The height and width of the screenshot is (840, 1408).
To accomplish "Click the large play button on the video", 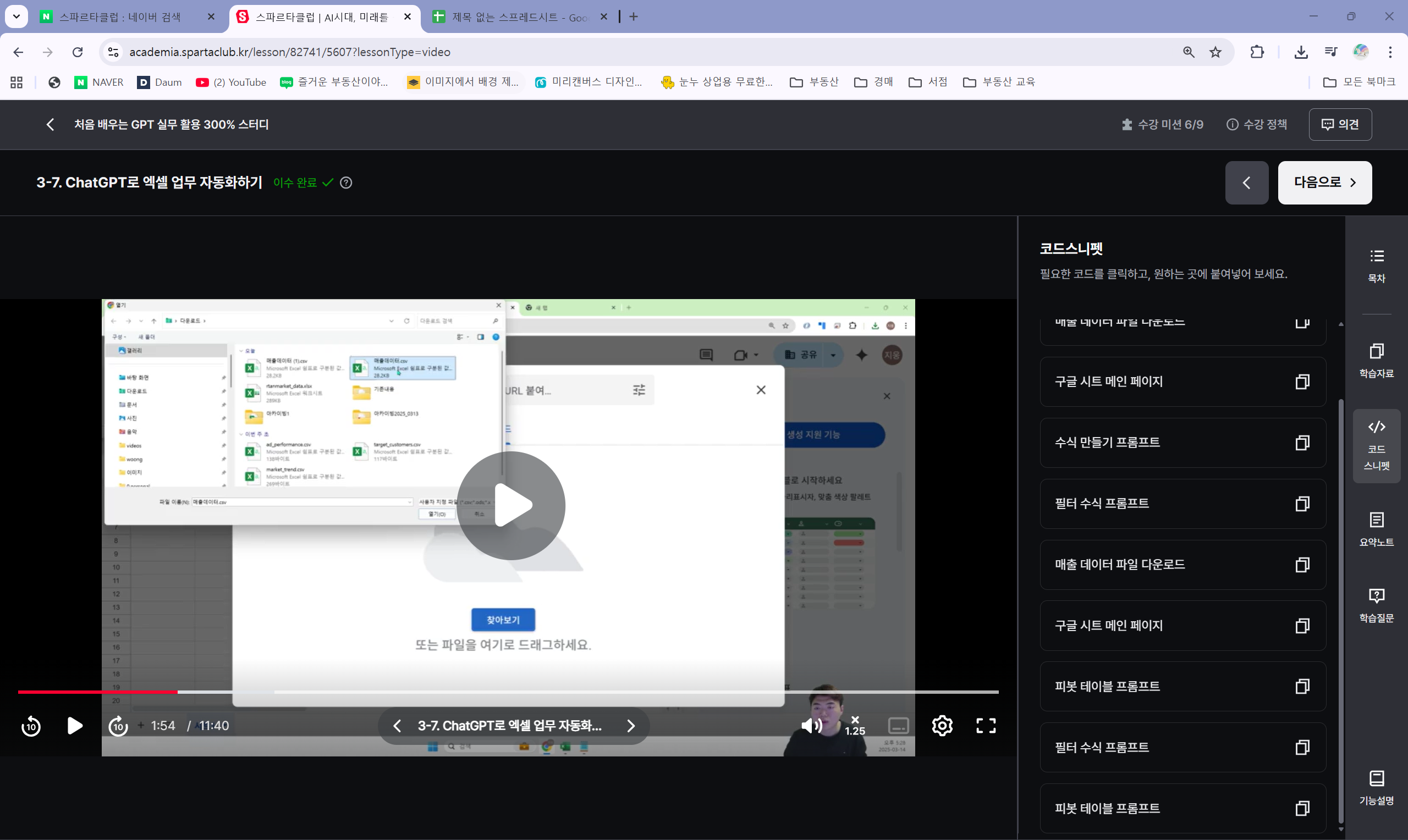I will 510,505.
